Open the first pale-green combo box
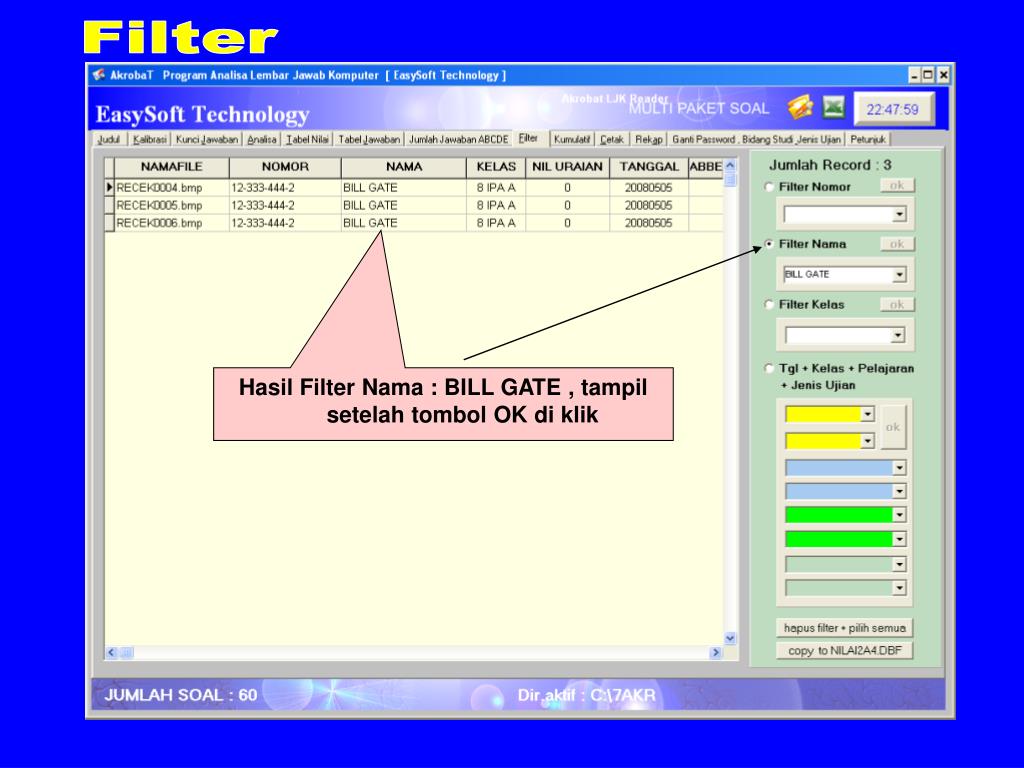1024x768 pixels. click(899, 564)
